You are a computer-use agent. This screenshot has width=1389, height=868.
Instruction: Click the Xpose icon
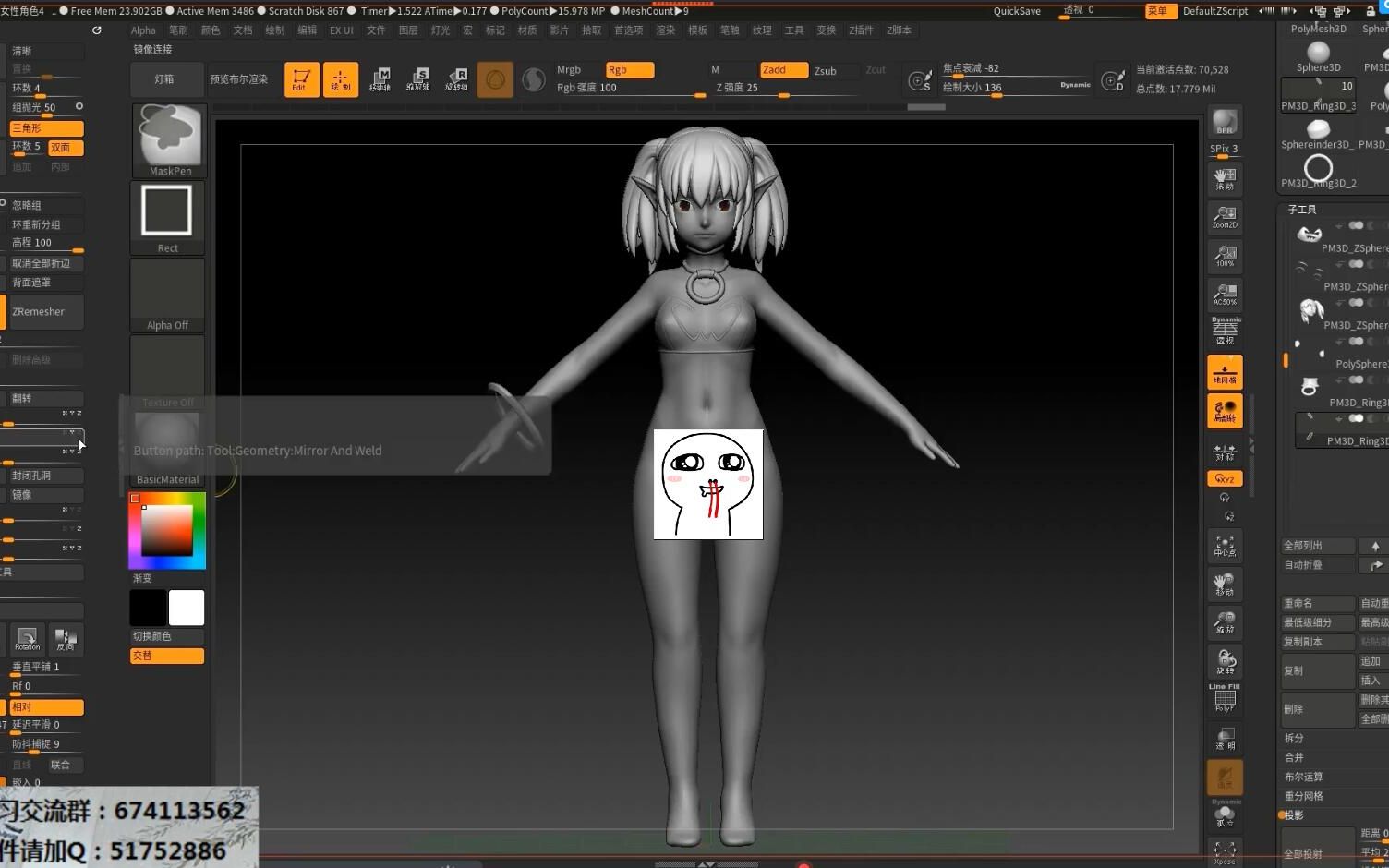[x=1225, y=851]
